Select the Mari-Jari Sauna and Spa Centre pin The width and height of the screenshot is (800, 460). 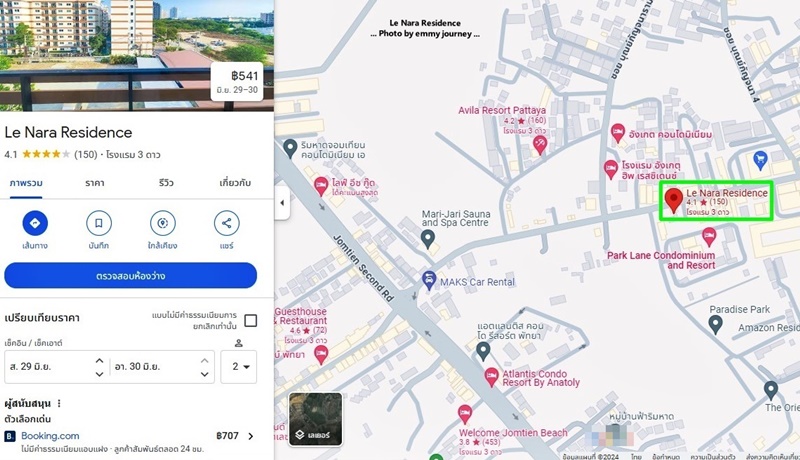coord(428,239)
